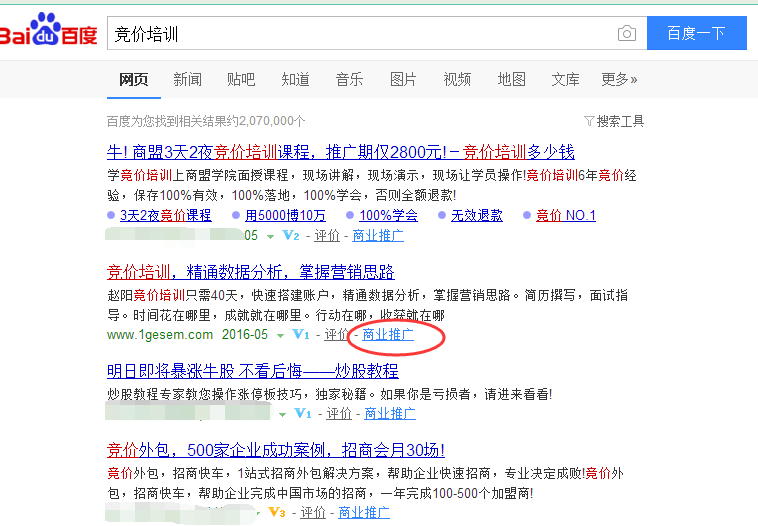
Task: Switch to the 新闻 tab
Action: coord(188,79)
